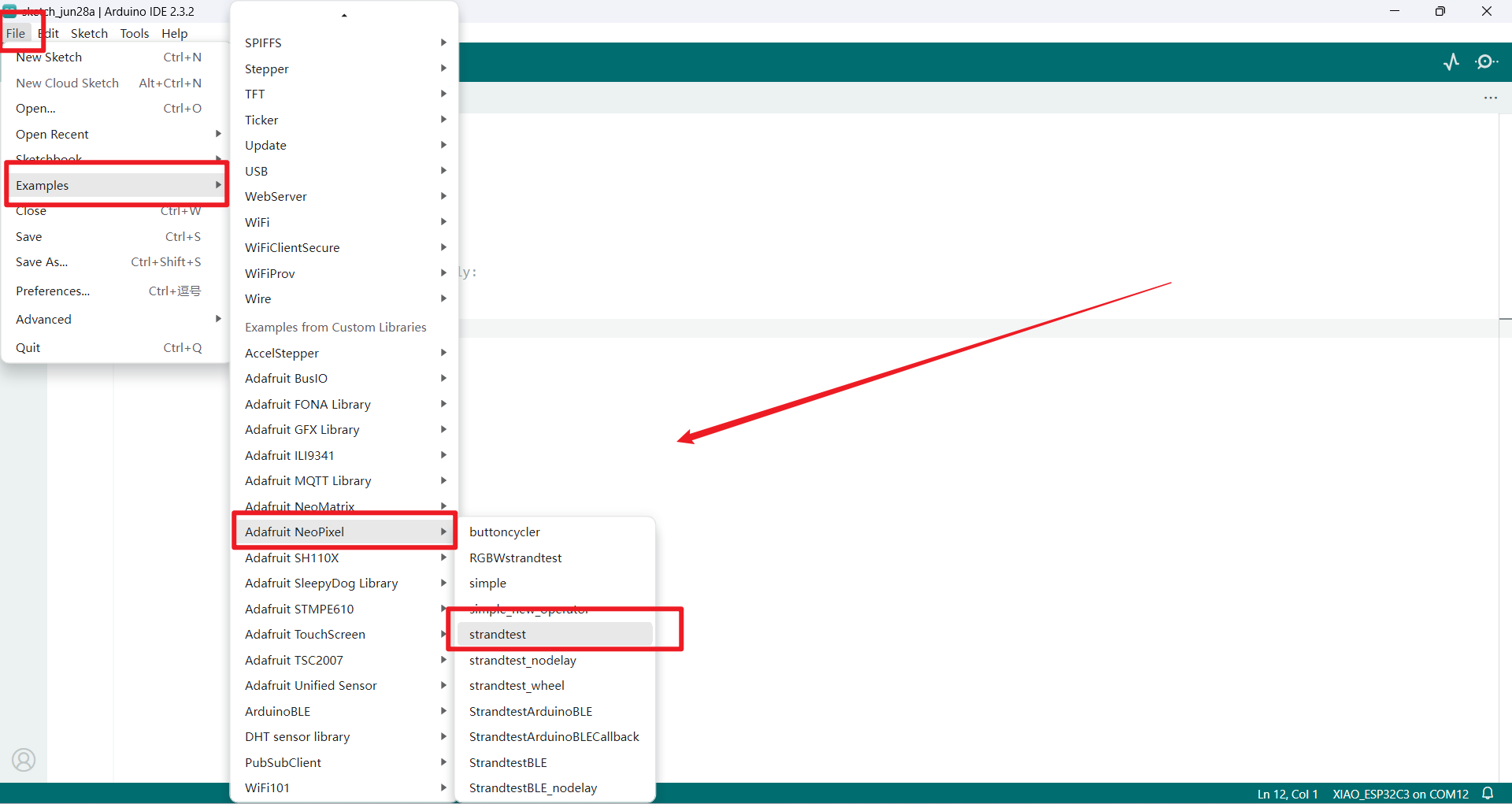Expand the Adafruit ILI9341 submenu
This screenshot has width=1512, height=804.
(x=344, y=455)
